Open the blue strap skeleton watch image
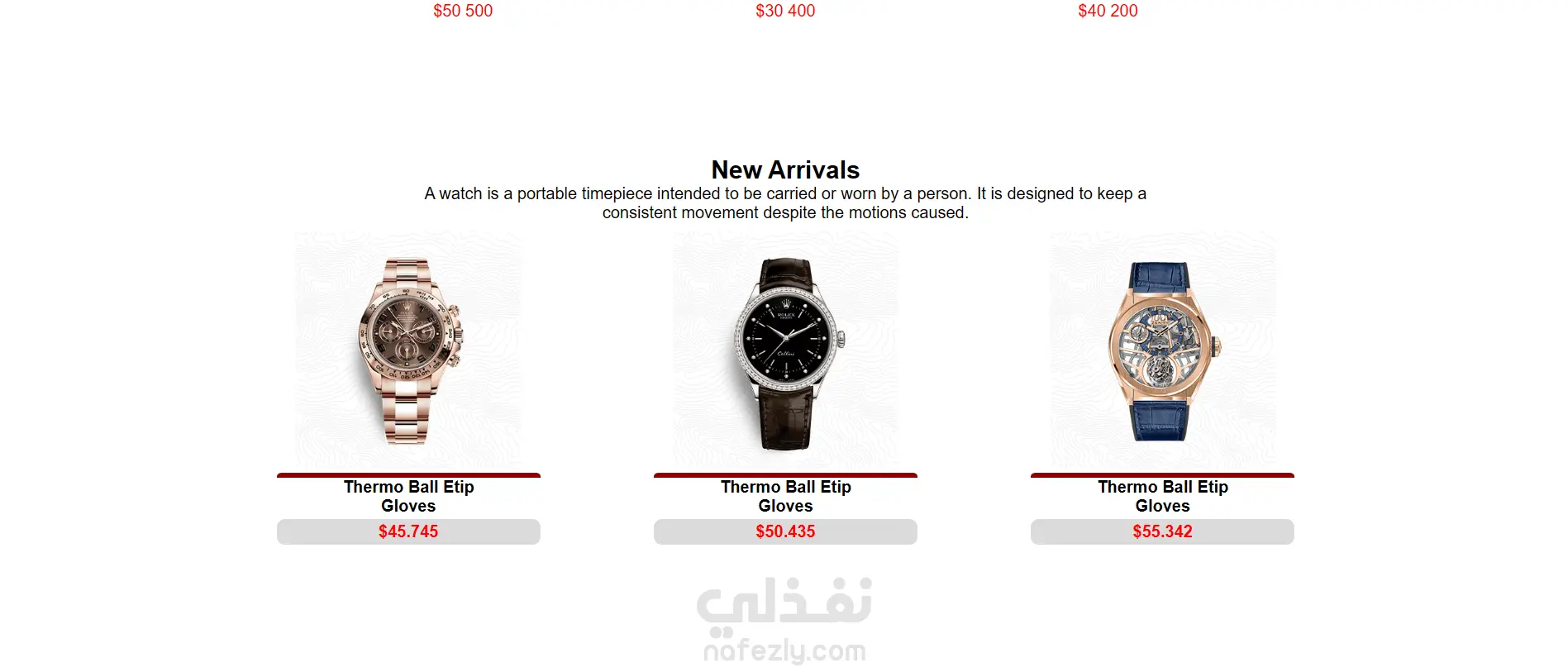This screenshot has width=1568, height=667. (x=1162, y=348)
